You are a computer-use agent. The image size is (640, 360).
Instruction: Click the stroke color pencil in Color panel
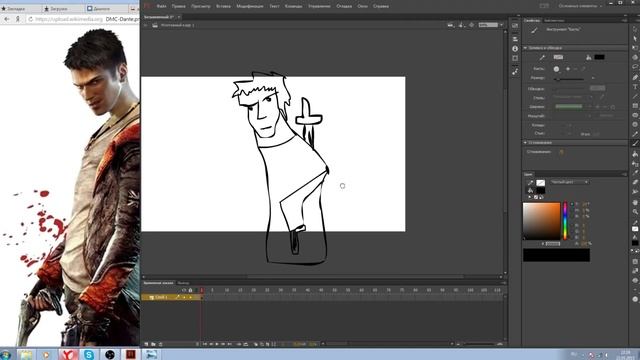click(x=530, y=182)
